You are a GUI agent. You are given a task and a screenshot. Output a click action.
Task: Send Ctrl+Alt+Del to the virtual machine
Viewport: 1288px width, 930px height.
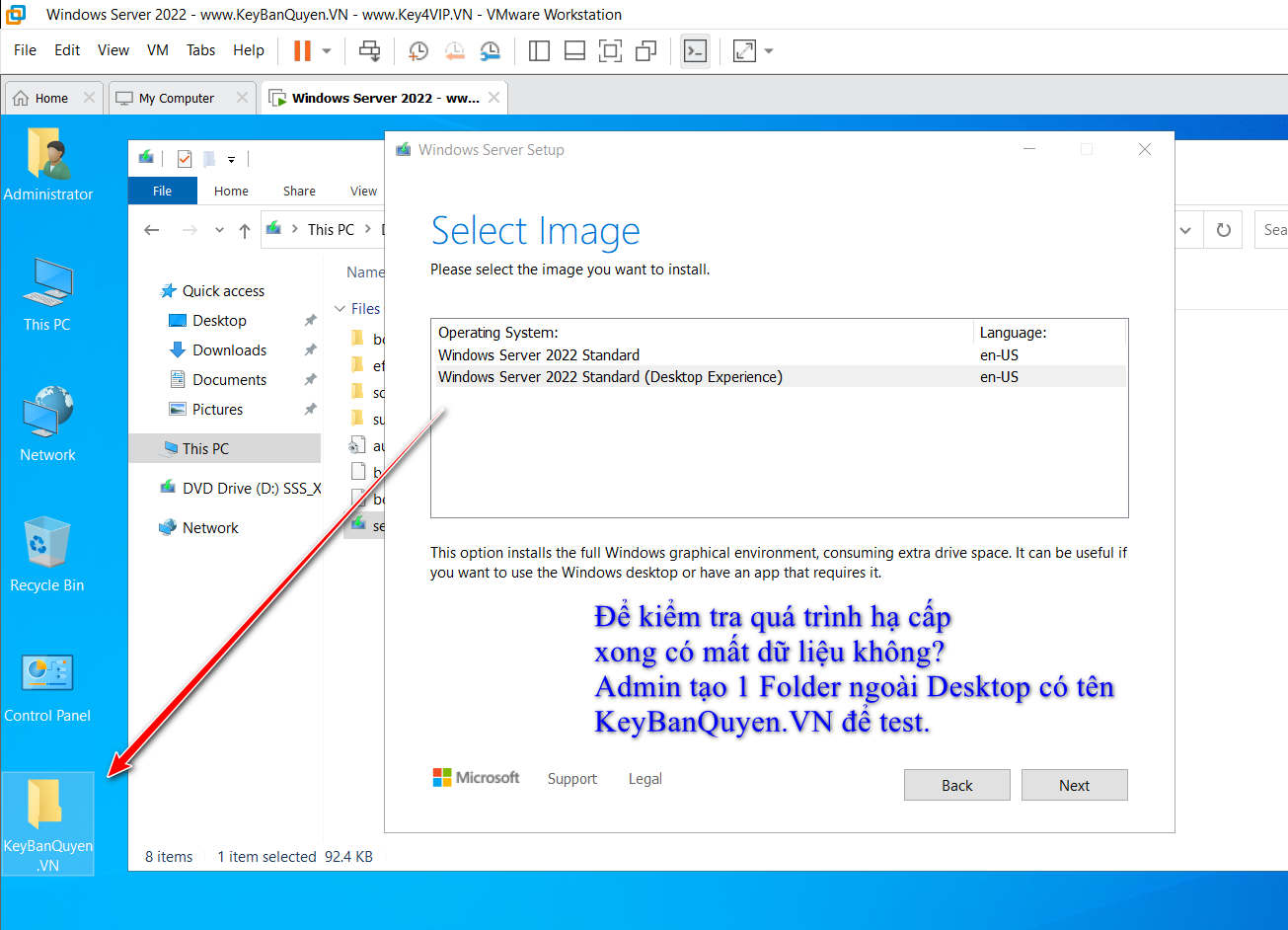pyautogui.click(x=369, y=50)
